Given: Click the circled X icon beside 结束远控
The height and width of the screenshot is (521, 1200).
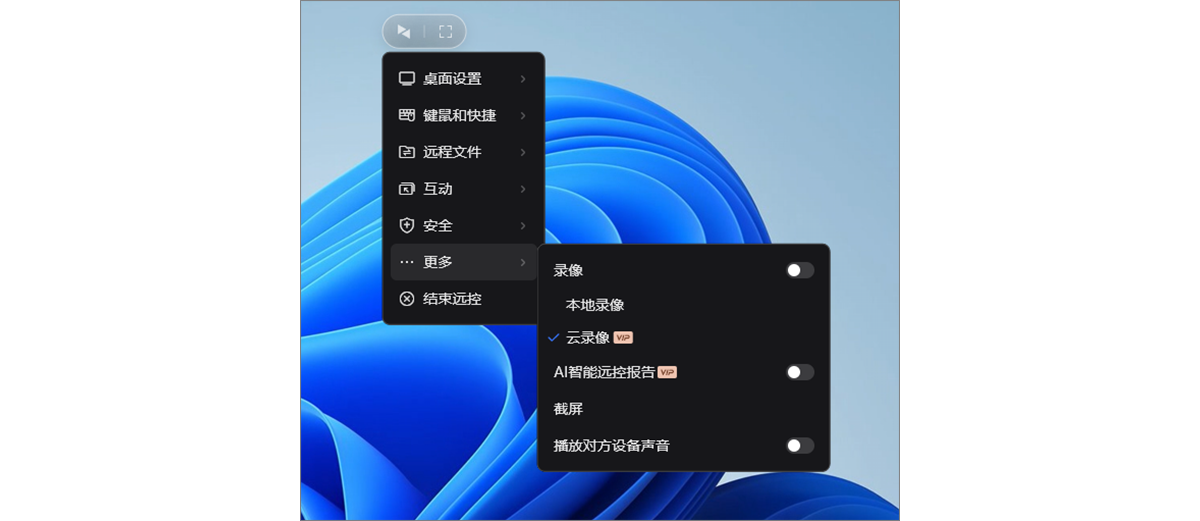Looking at the screenshot, I should pyautogui.click(x=407, y=298).
